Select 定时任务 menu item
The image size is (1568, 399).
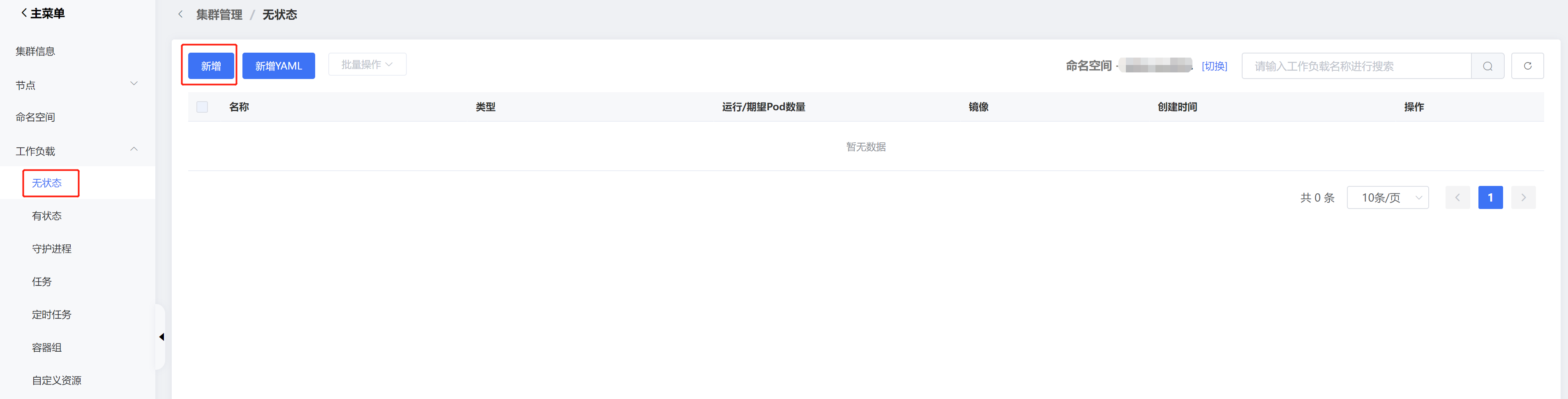pyautogui.click(x=52, y=314)
